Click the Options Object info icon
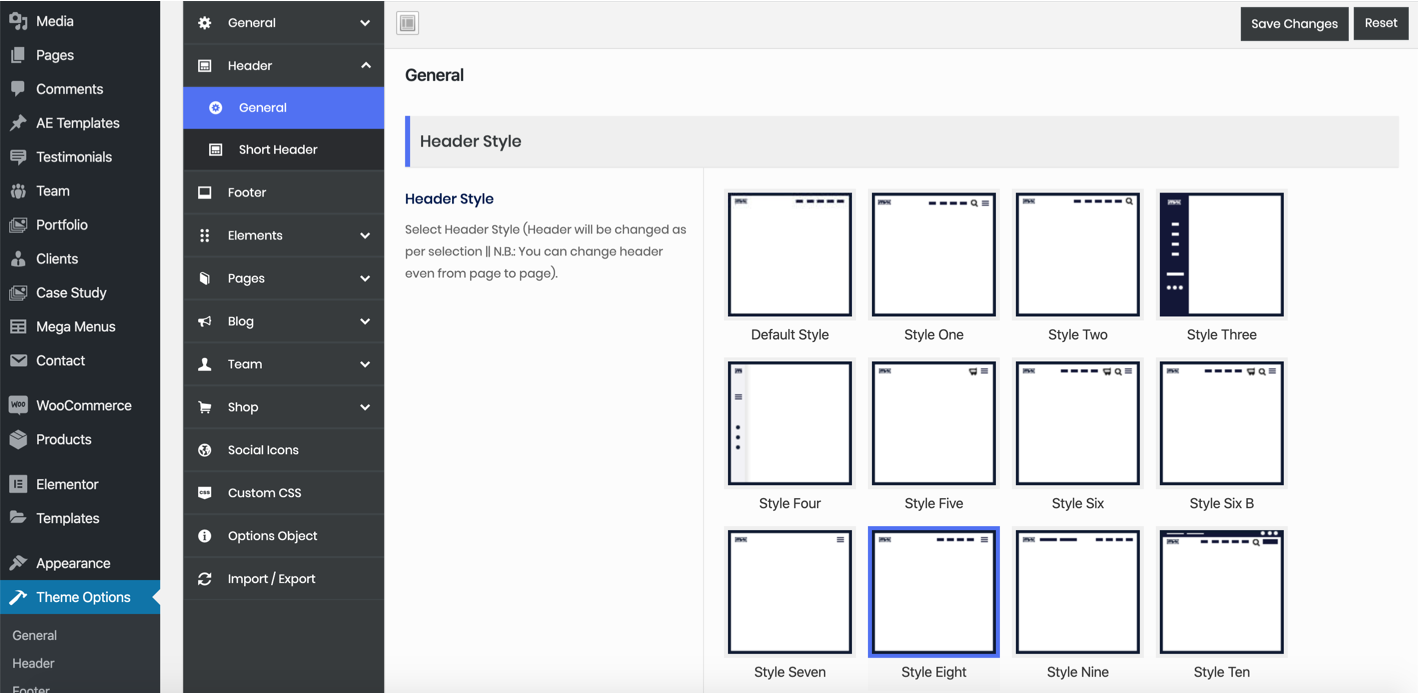Image resolution: width=1418 pixels, height=693 pixels. (x=205, y=536)
